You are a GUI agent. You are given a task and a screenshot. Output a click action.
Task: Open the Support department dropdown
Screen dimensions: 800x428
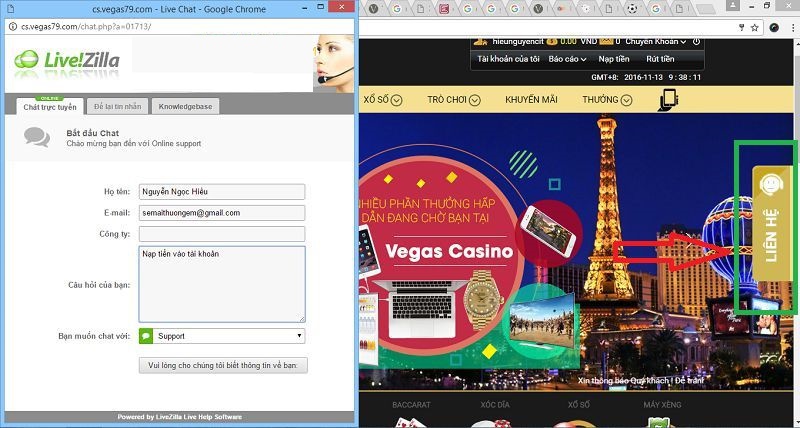(221, 336)
